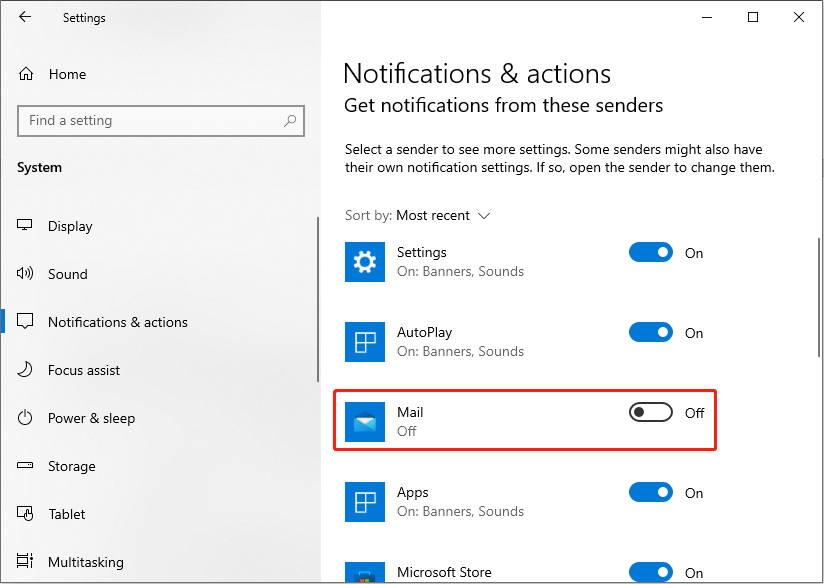Open the Multitasking settings page
824x584 pixels.
(86, 562)
